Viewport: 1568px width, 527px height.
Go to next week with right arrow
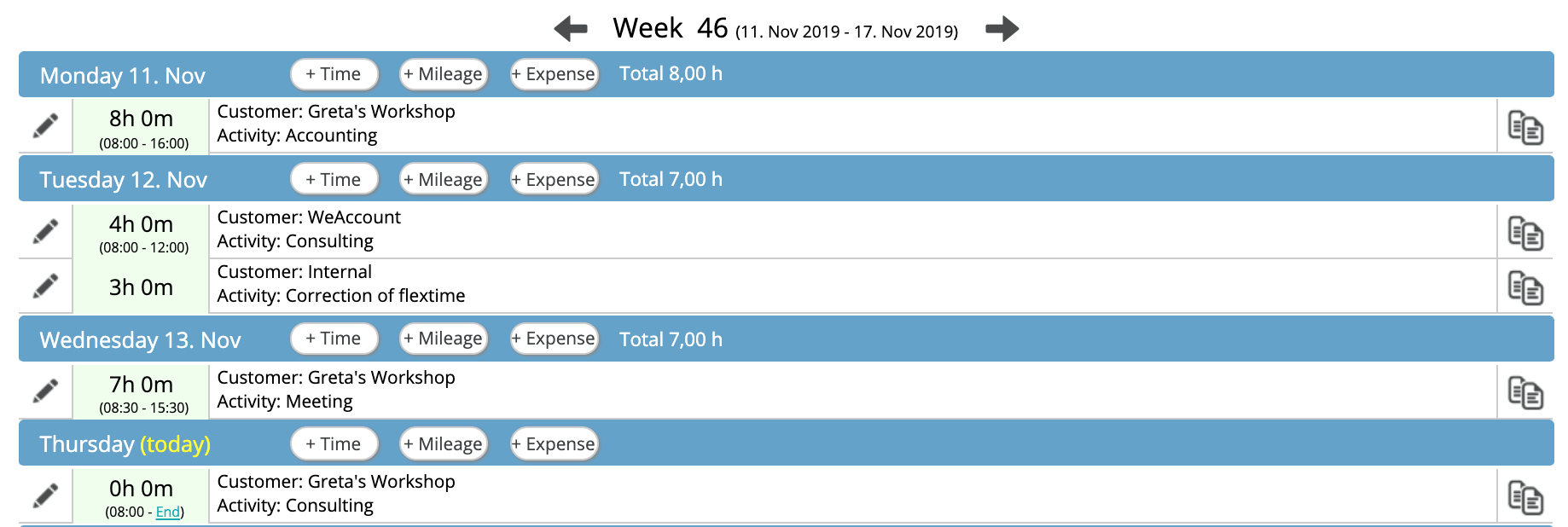tap(1002, 29)
